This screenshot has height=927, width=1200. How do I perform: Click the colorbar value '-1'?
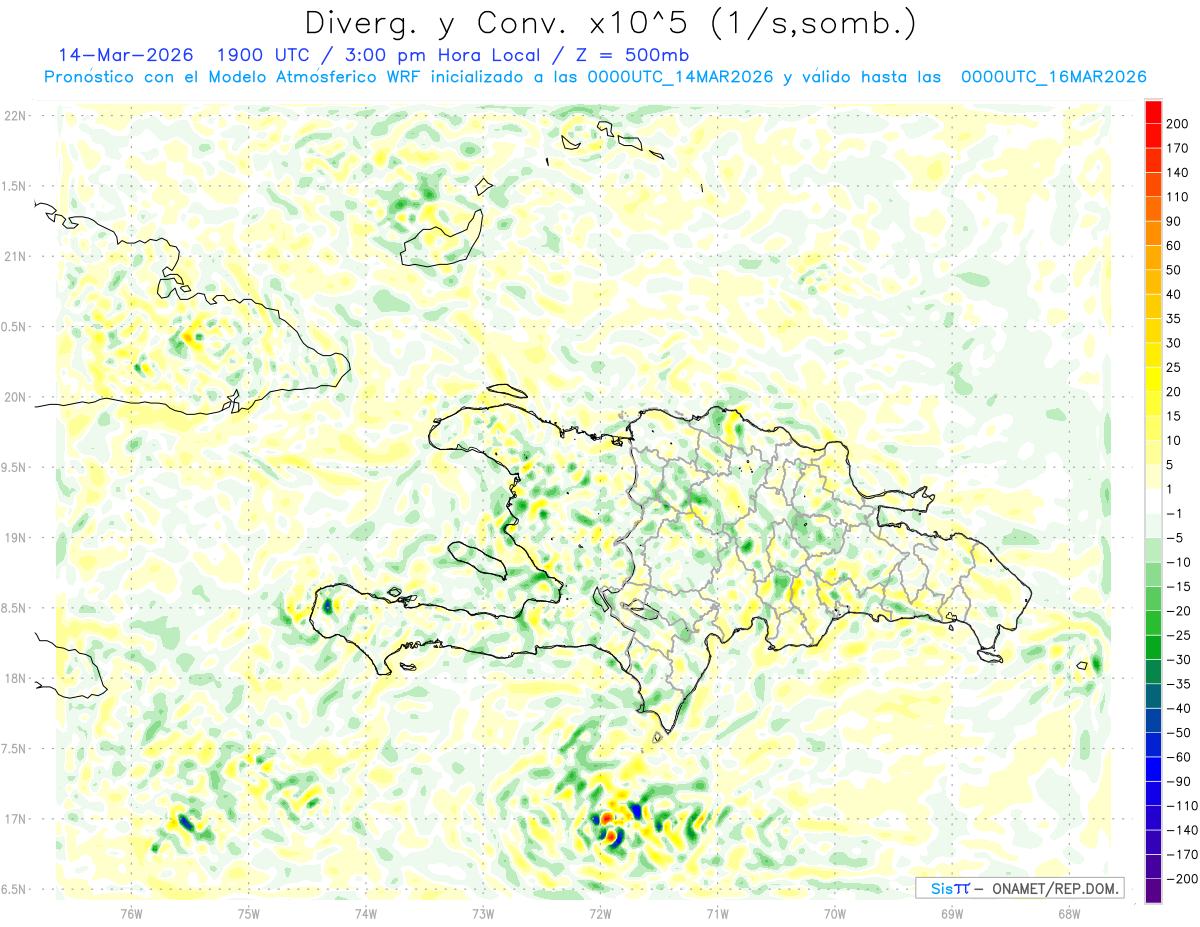1175,514
